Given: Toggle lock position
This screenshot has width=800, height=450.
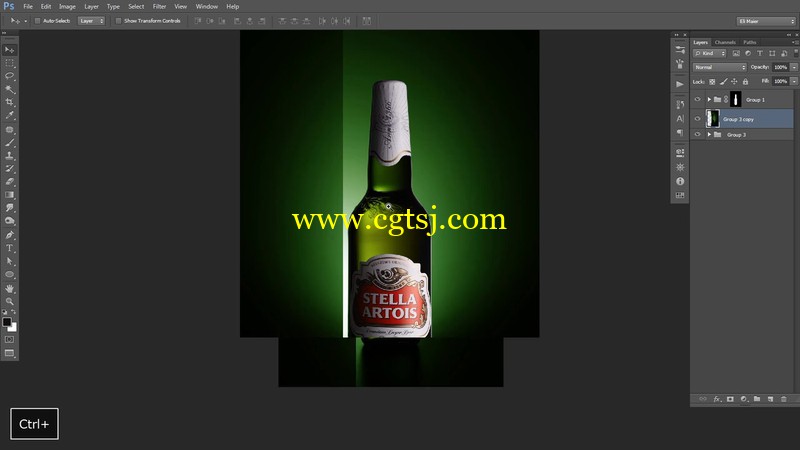Looking at the screenshot, I should pyautogui.click(x=734, y=82).
